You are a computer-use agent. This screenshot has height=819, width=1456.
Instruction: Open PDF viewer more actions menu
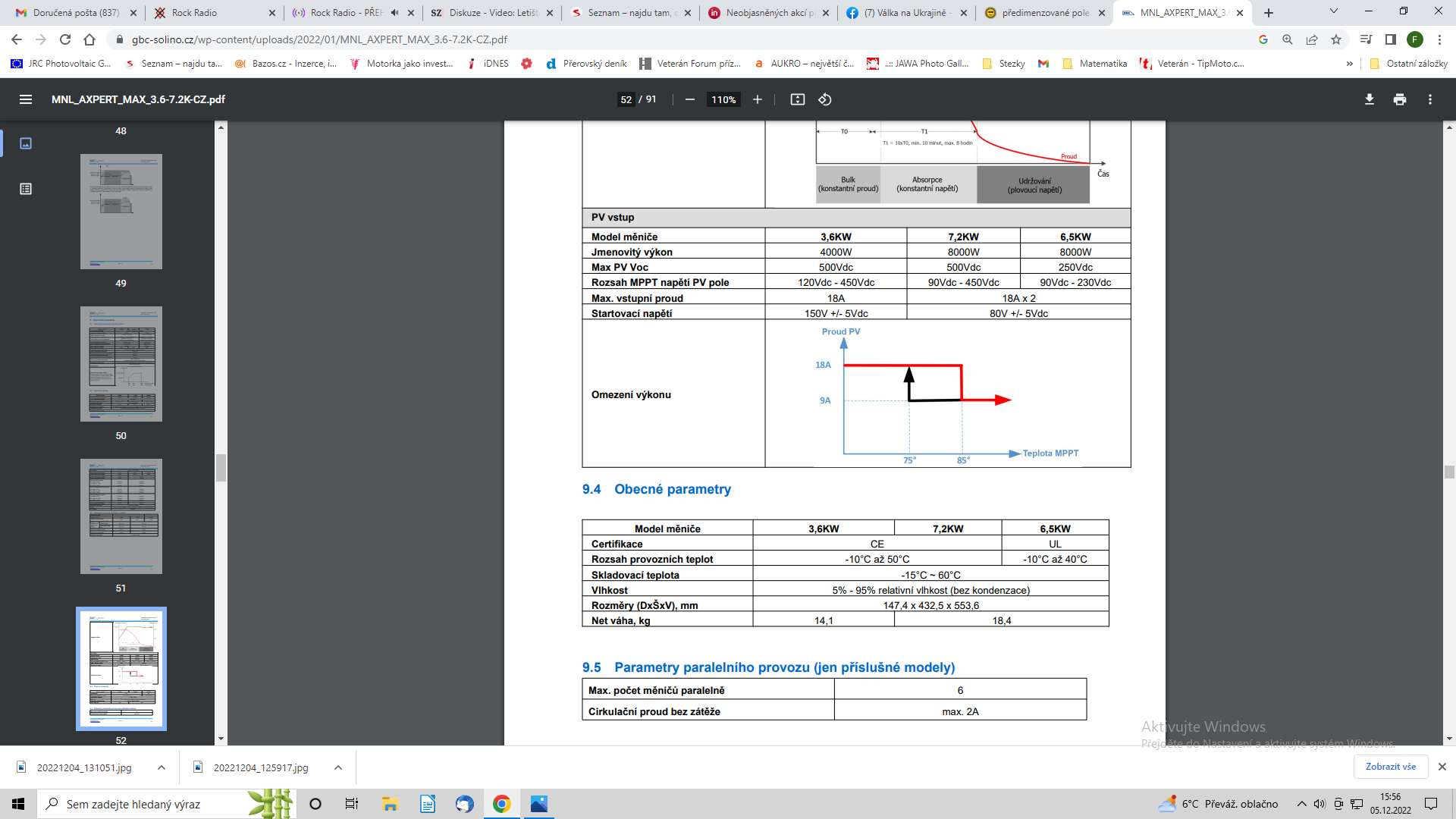click(1430, 99)
